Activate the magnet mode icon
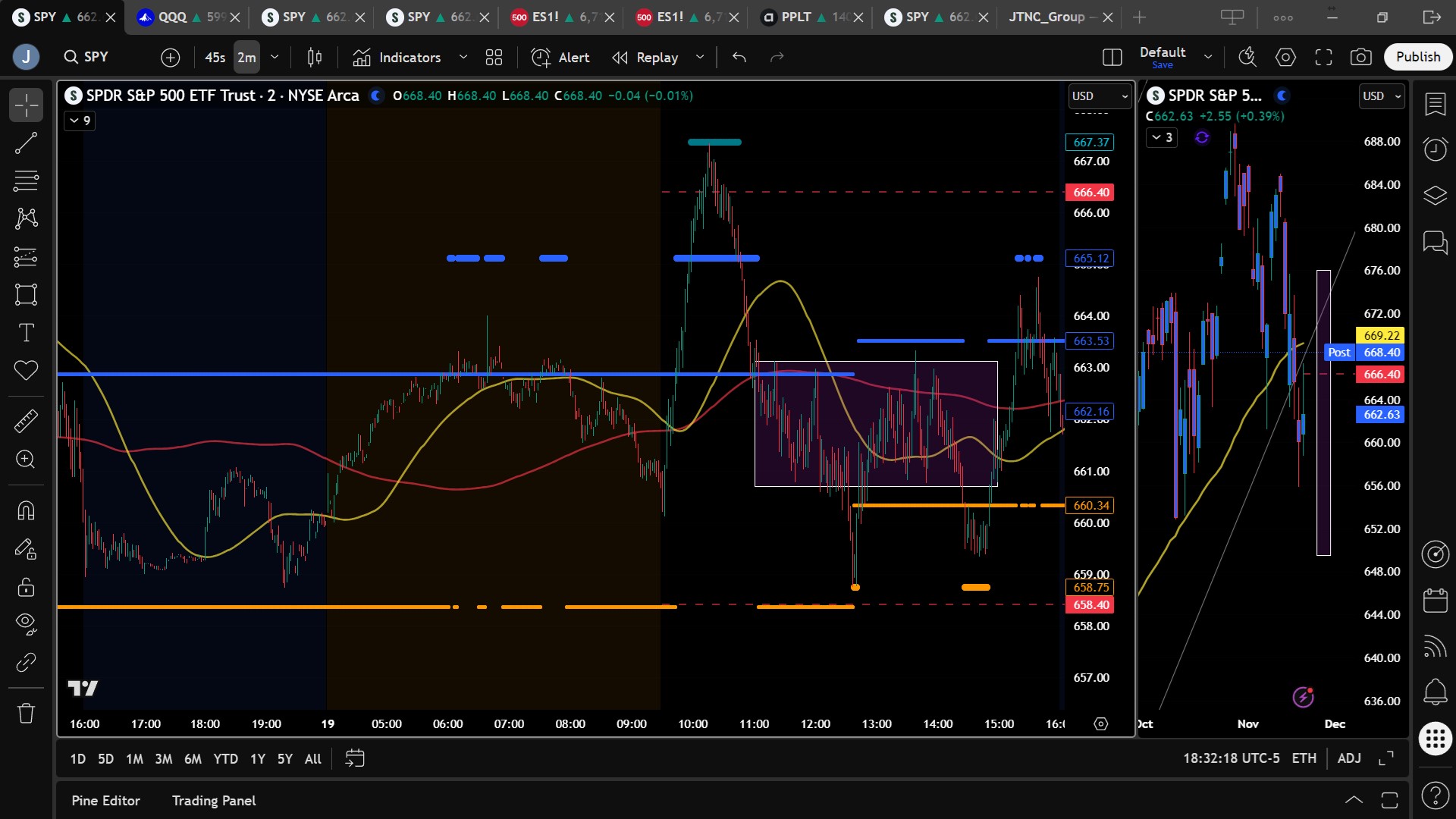This screenshot has height=819, width=1456. (26, 510)
